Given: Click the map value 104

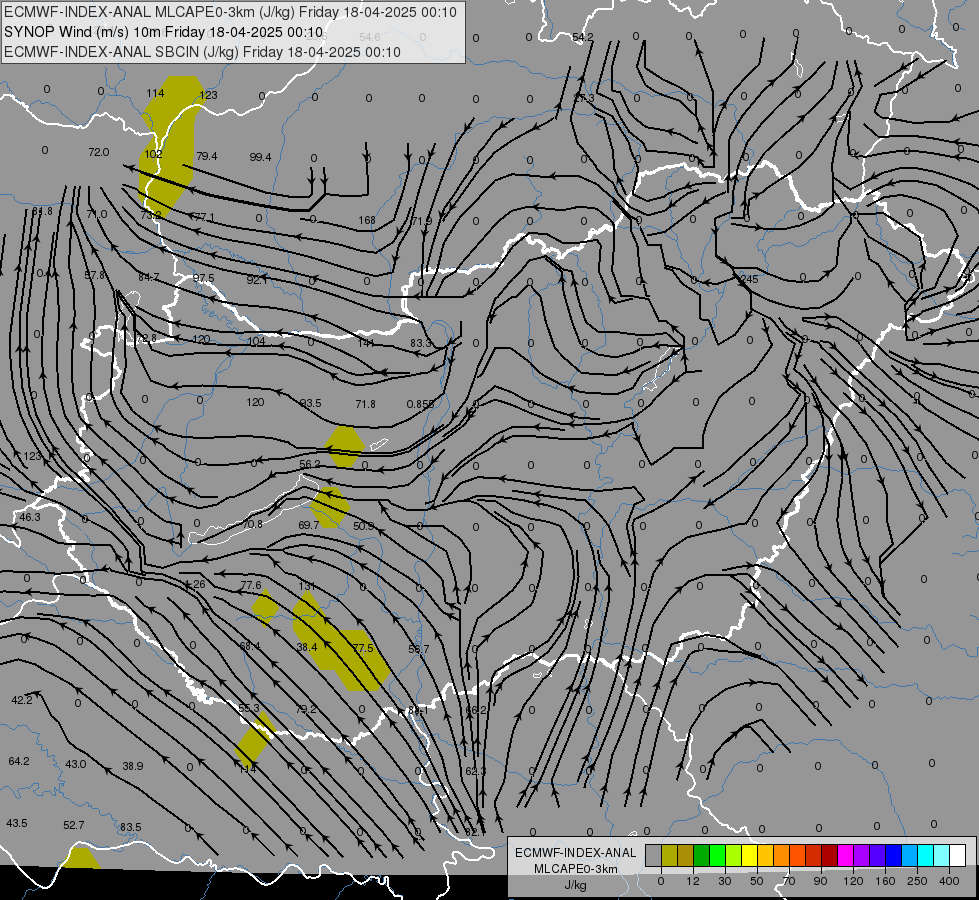Looking at the screenshot, I should 257,340.
